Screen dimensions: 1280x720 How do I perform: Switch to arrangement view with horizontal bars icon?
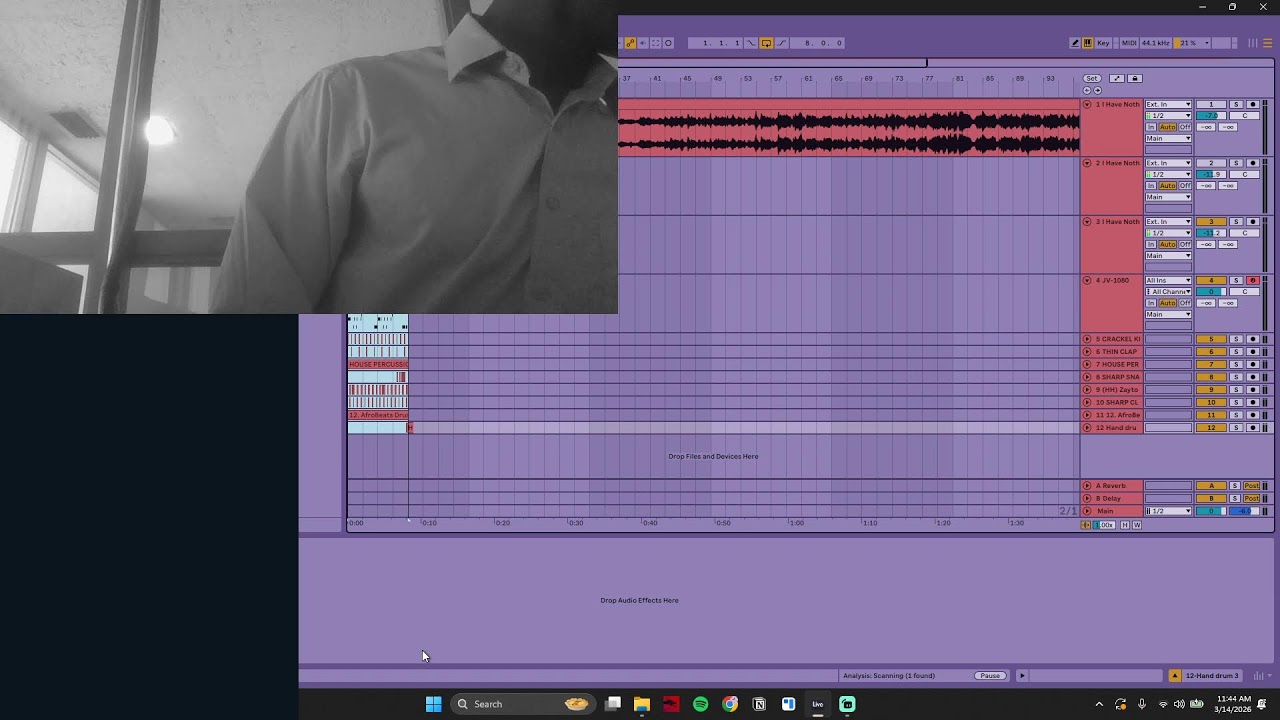click(1267, 43)
